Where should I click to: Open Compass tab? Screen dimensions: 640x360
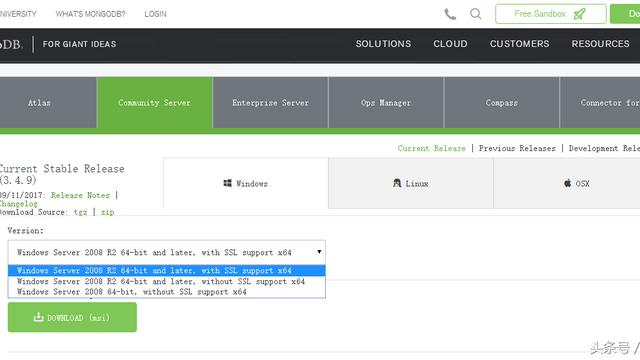(502, 103)
